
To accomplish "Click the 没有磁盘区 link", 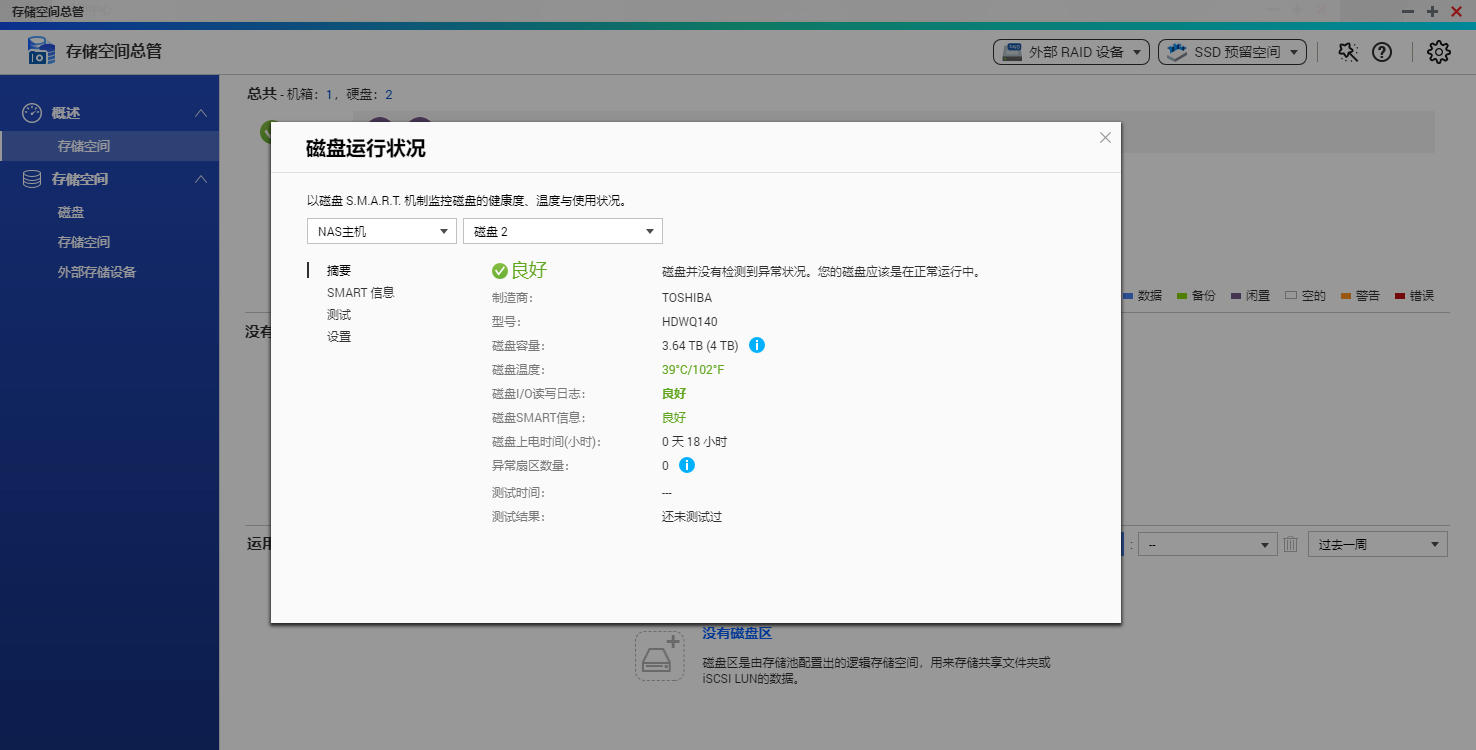I will [736, 633].
